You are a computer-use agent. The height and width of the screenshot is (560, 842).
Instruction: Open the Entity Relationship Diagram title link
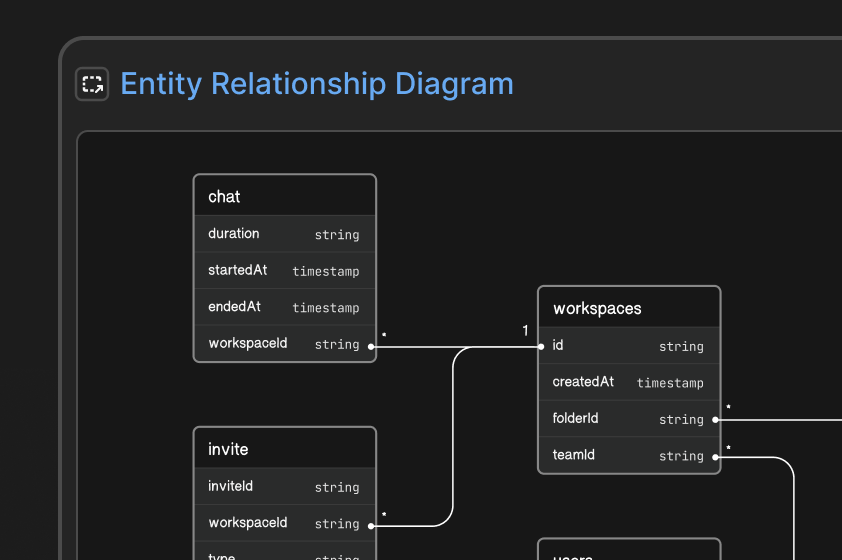pos(317,84)
